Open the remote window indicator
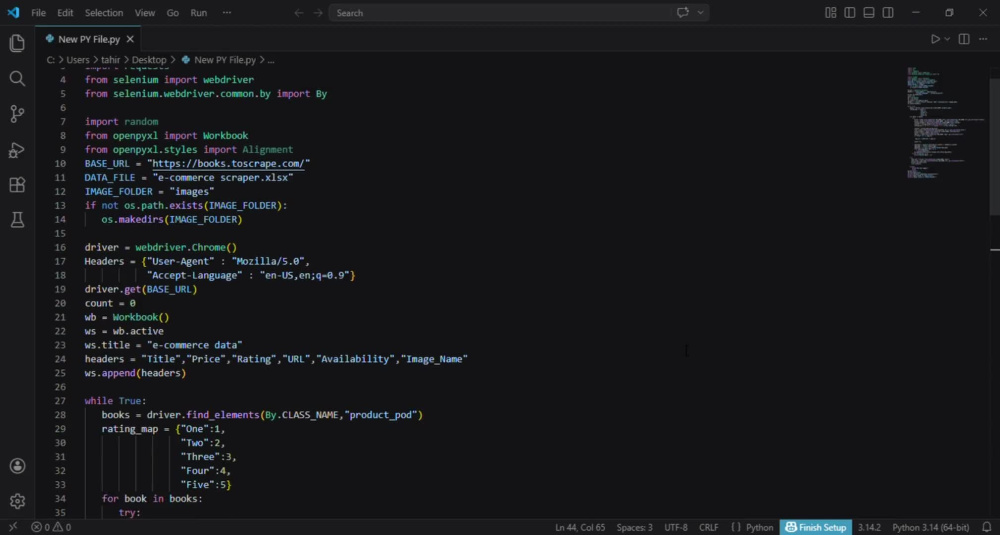This screenshot has height=535, width=1000. tap(13, 527)
